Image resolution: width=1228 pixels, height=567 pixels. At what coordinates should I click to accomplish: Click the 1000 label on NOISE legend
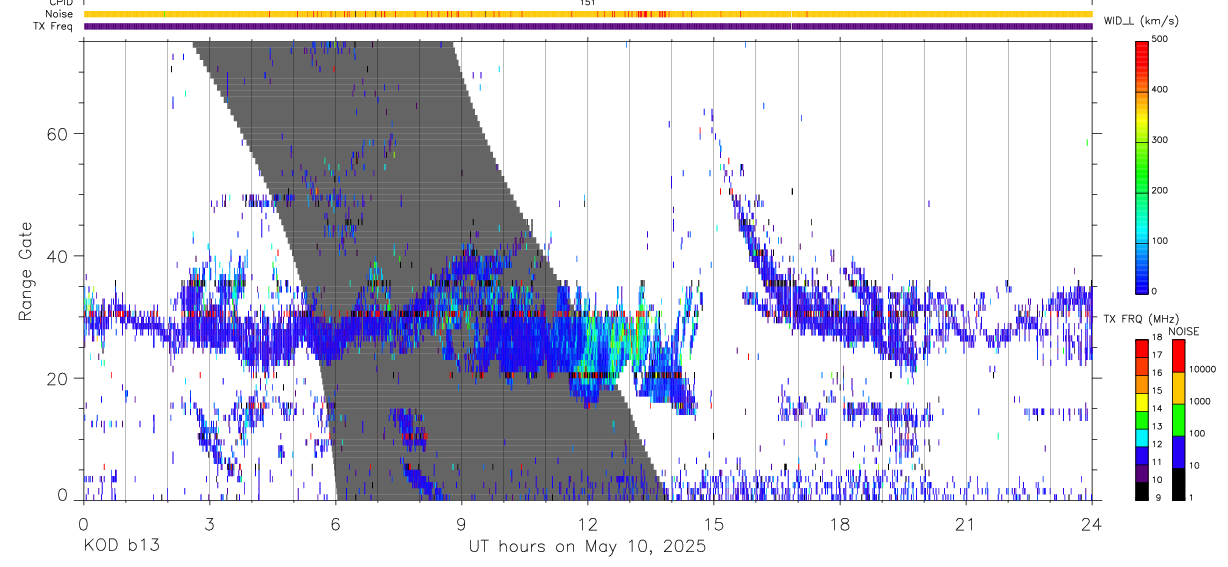(1200, 401)
